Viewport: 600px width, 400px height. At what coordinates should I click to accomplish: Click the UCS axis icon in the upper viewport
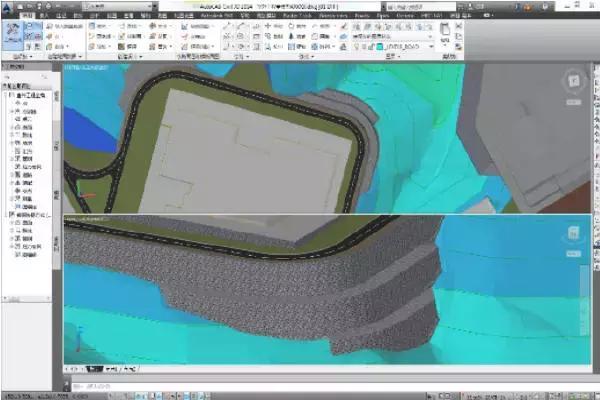point(86,196)
